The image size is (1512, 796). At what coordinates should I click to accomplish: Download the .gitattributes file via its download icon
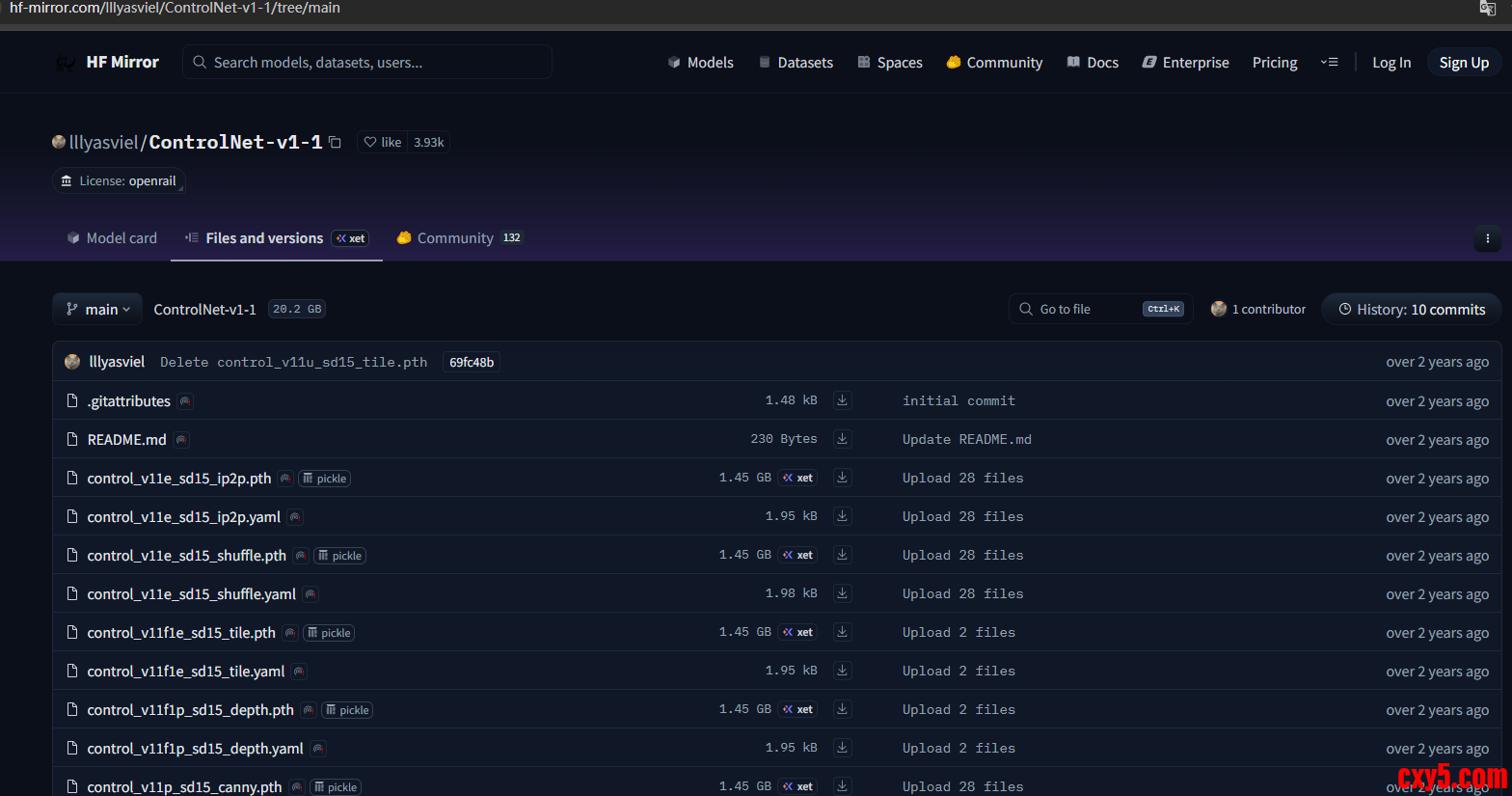pyautogui.click(x=842, y=400)
